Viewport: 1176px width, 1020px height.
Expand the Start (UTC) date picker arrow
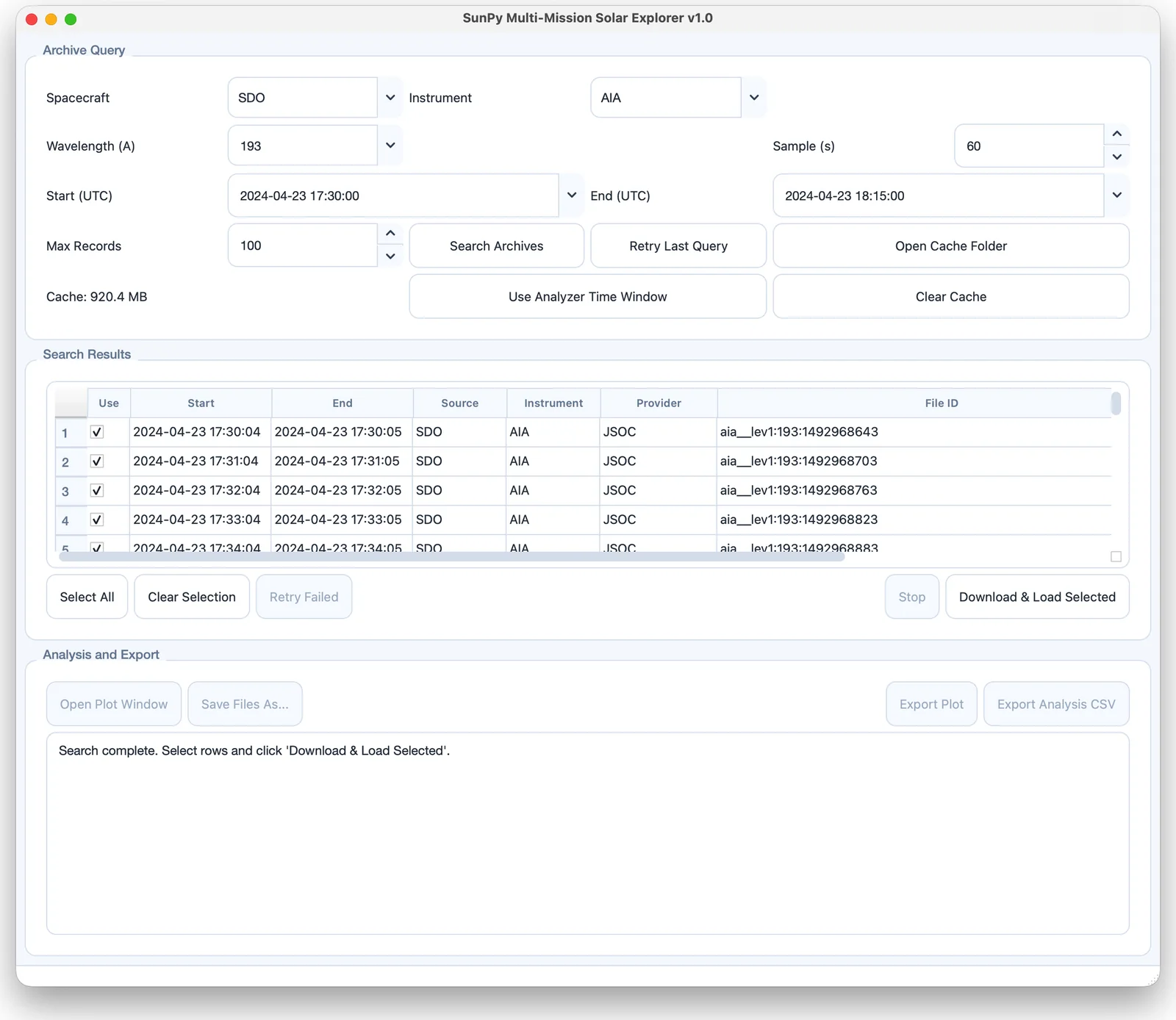(x=571, y=195)
